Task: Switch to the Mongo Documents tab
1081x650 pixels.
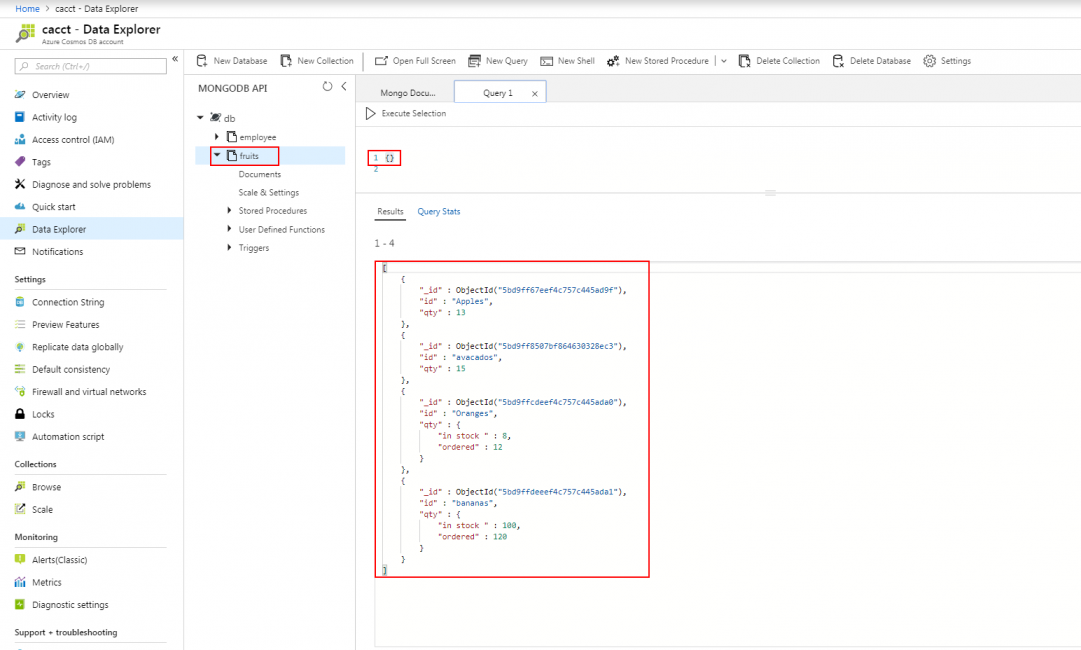Action: point(408,93)
